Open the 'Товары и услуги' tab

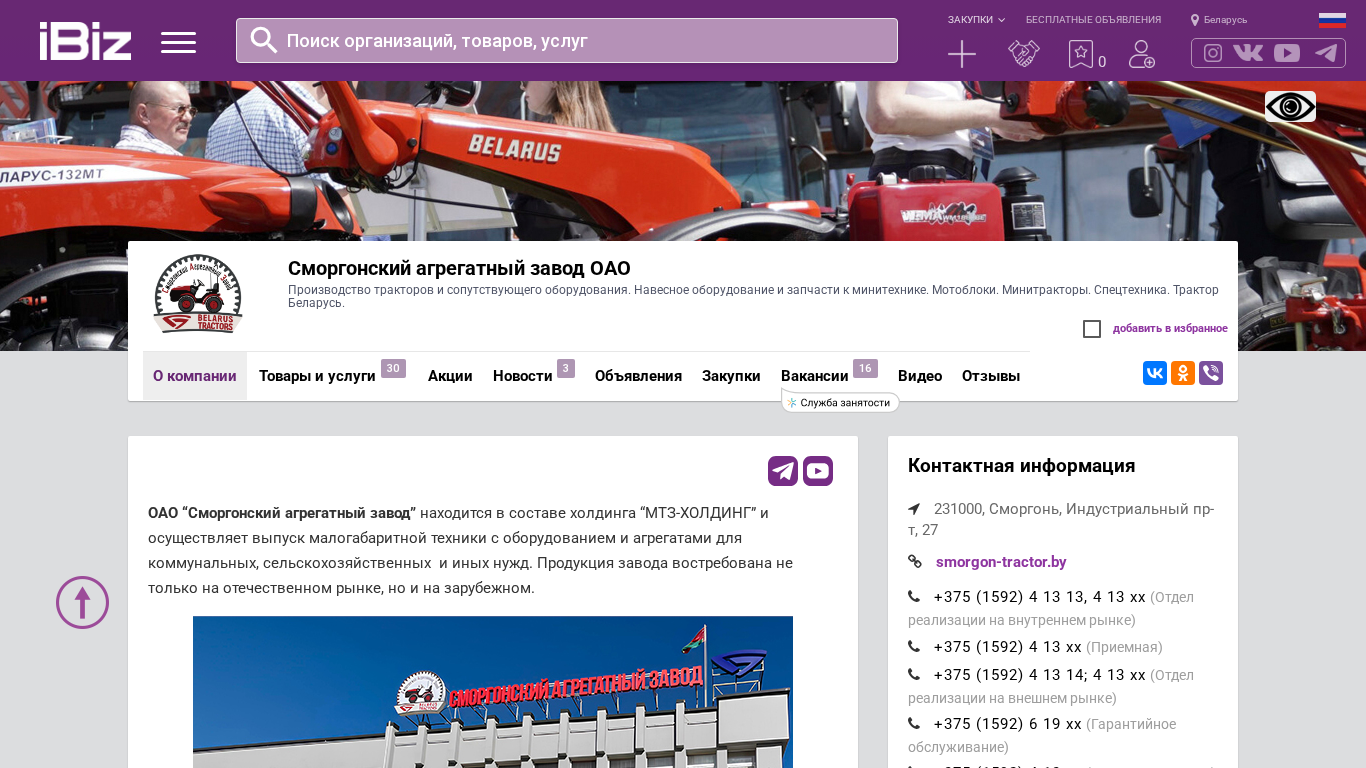317,376
